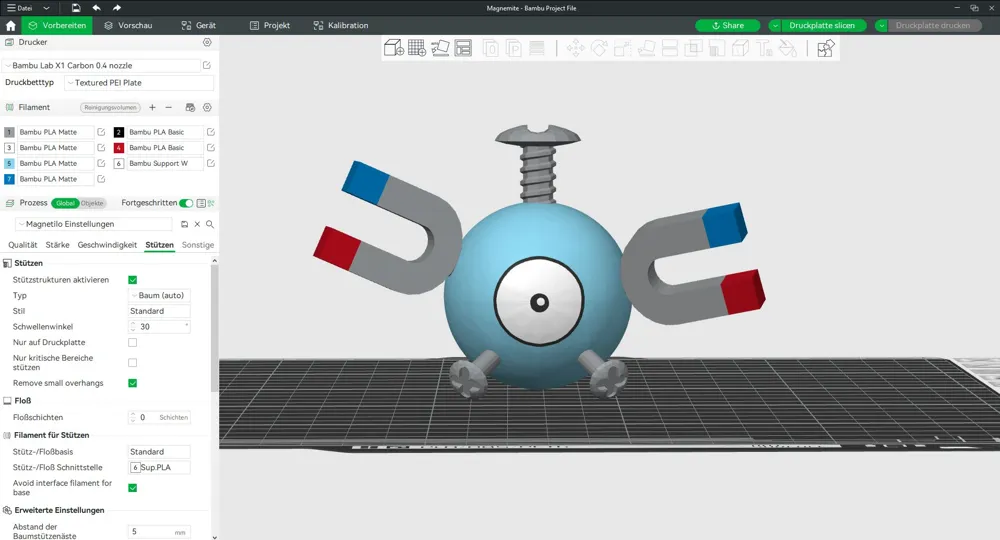Select the Global process mode

[x=65, y=203]
